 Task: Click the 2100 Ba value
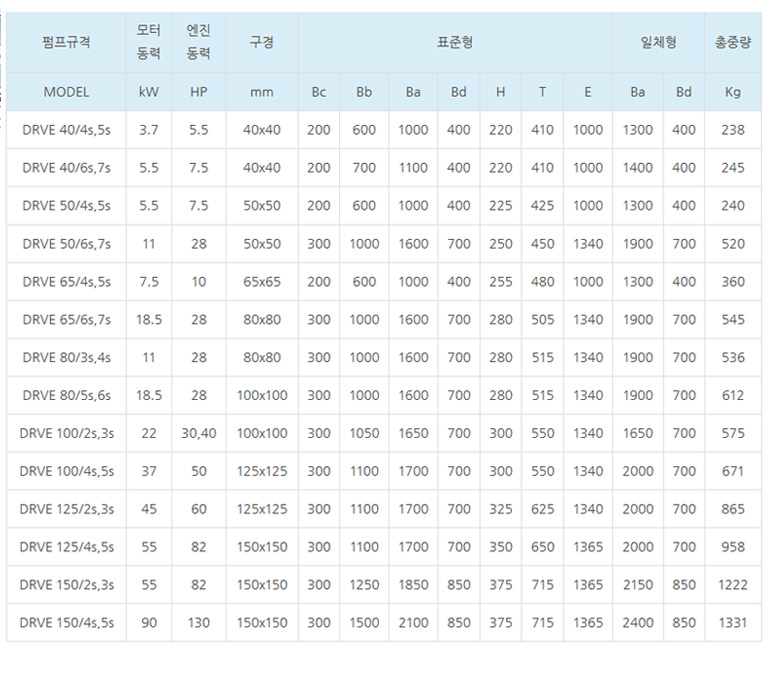click(413, 623)
